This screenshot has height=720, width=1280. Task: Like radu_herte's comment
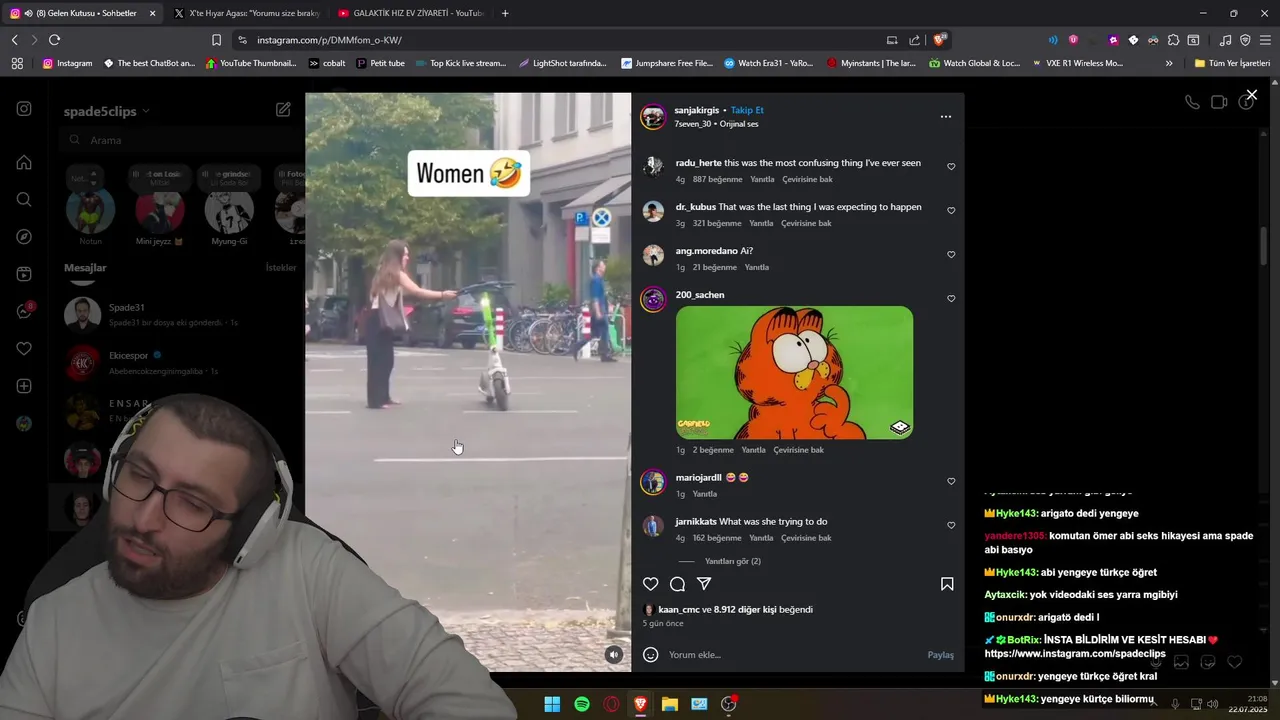point(951,167)
